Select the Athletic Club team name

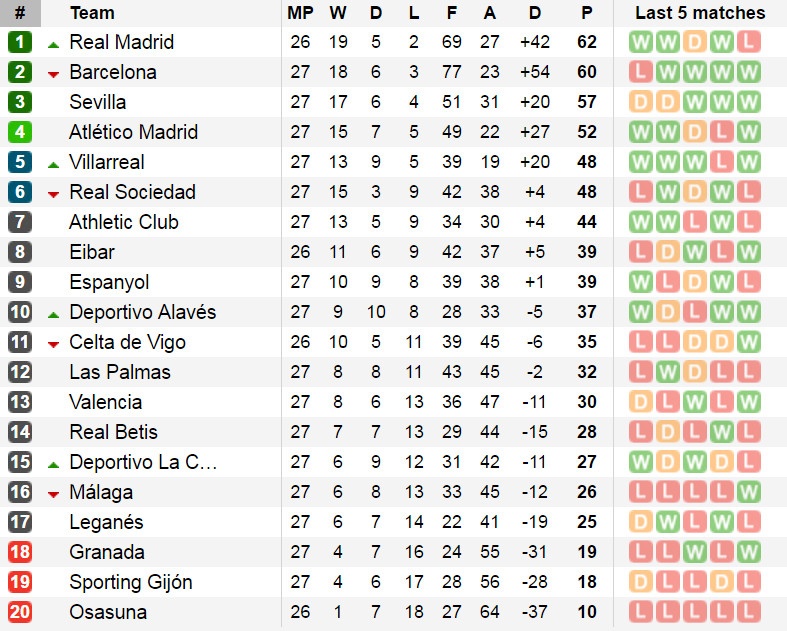pos(123,222)
